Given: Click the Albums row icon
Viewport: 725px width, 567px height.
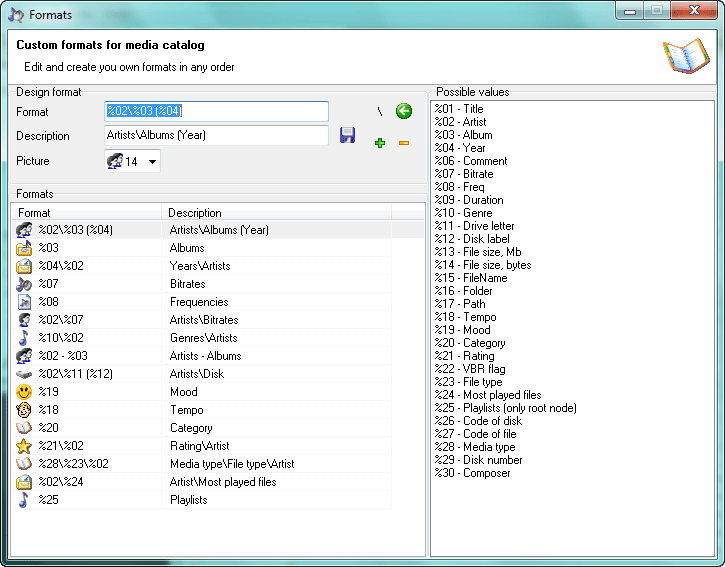Looking at the screenshot, I should [x=24, y=248].
